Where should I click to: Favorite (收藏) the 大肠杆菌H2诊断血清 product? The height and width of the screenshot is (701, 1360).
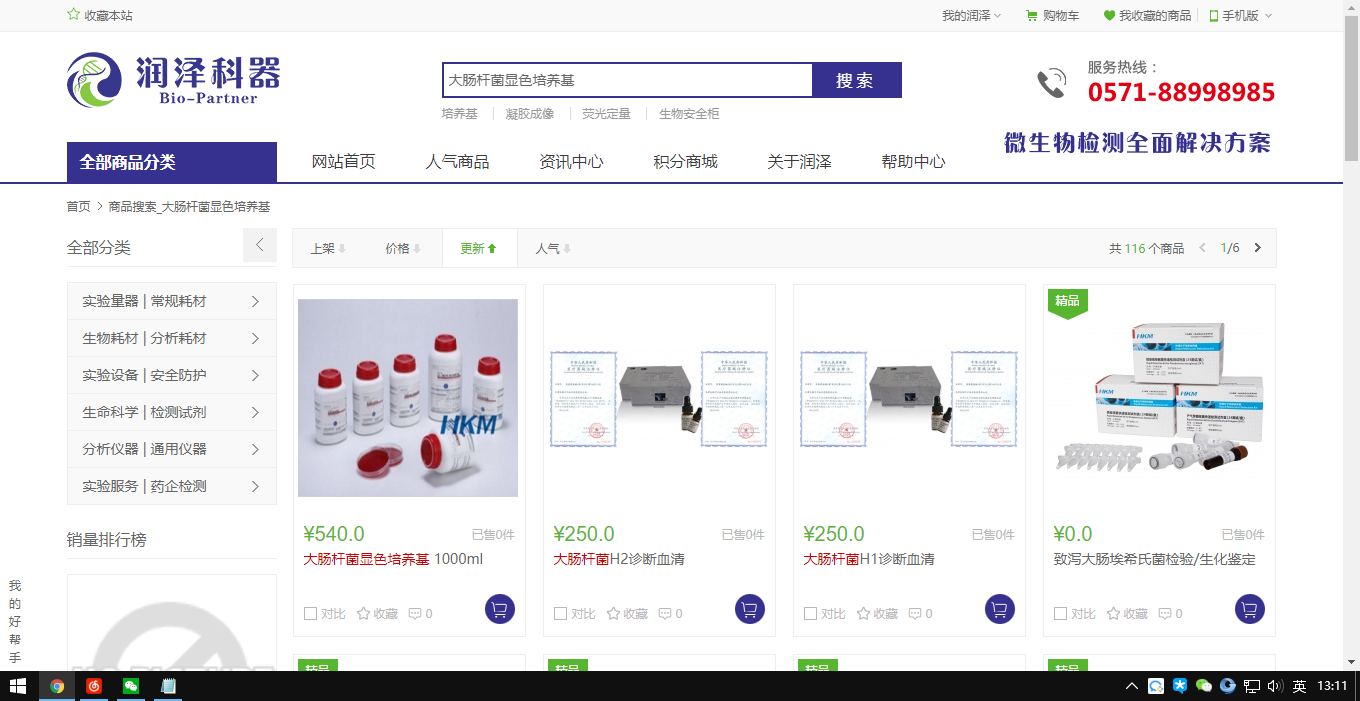pyautogui.click(x=627, y=614)
